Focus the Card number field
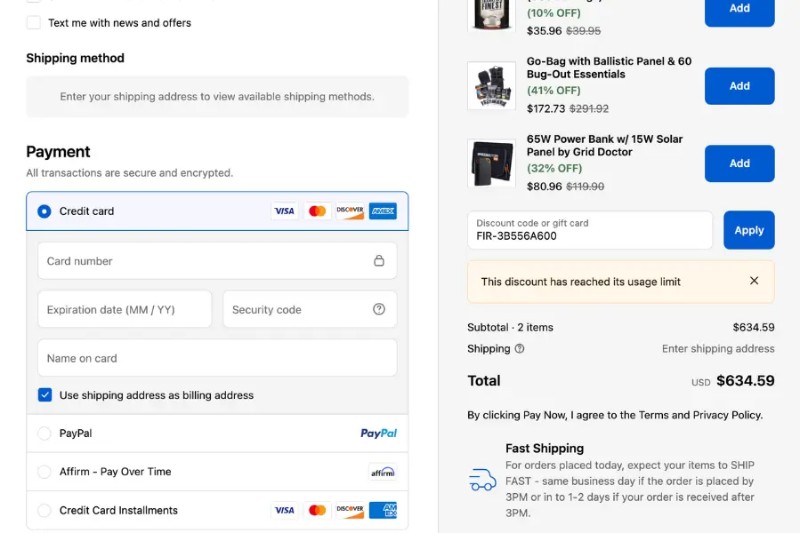This screenshot has height=533, width=800. (x=217, y=261)
